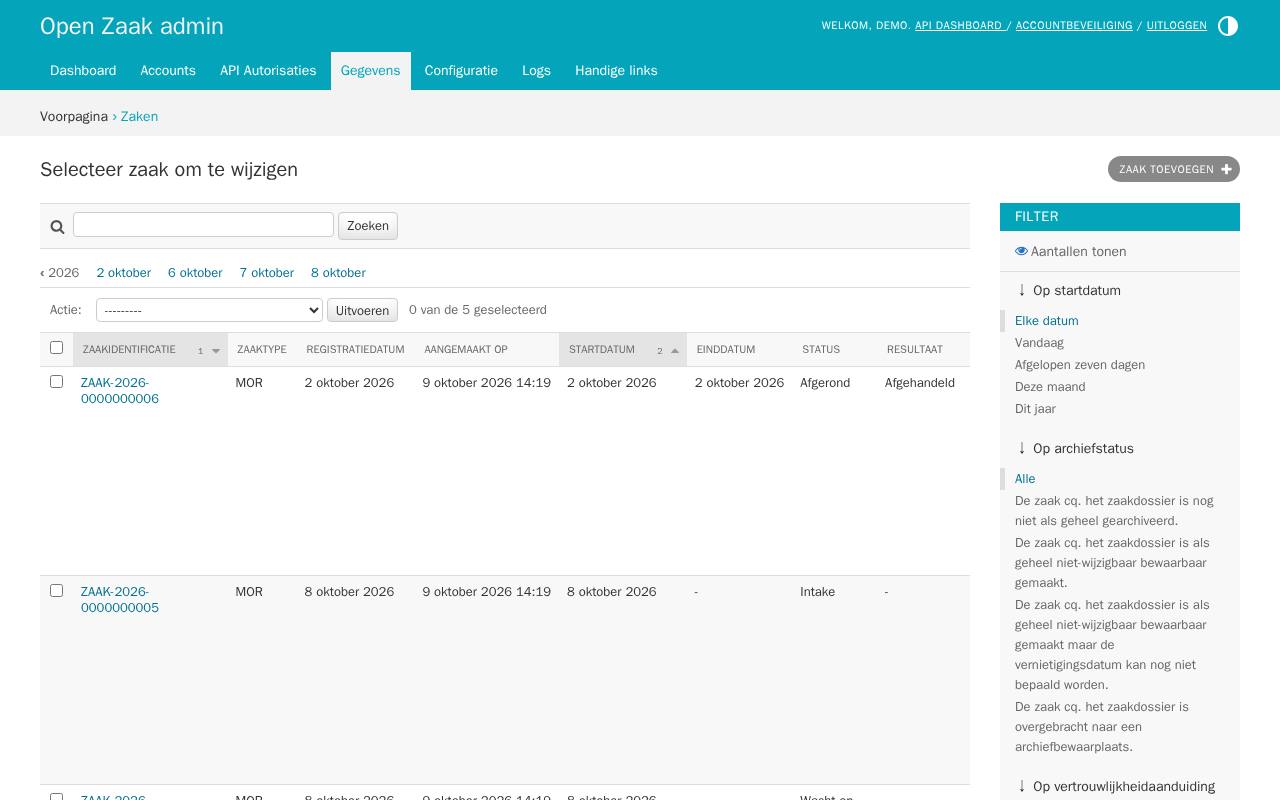Open the Logs menu
The height and width of the screenshot is (800, 1280).
(536, 71)
